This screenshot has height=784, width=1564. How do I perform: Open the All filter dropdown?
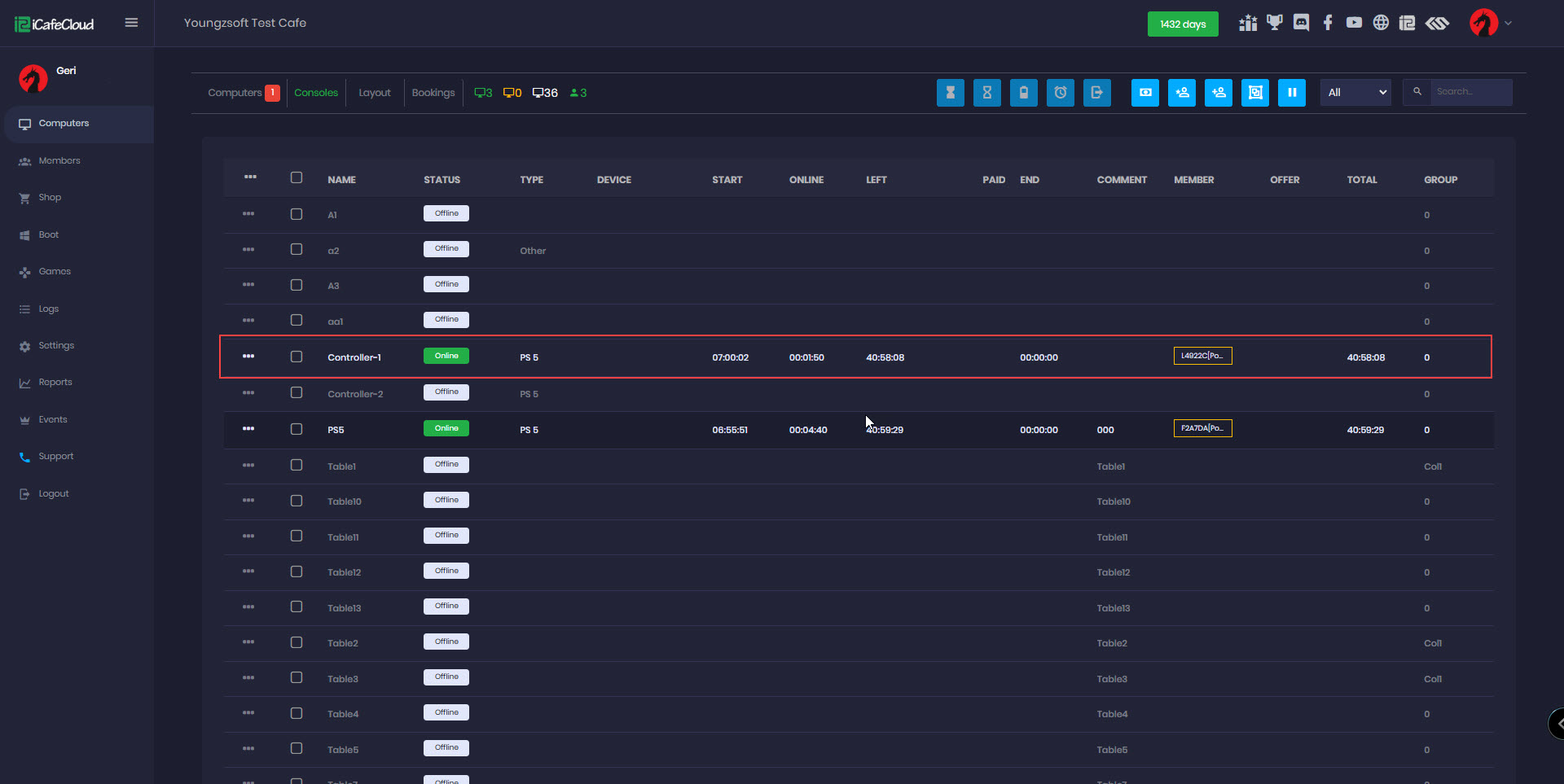pos(1355,93)
